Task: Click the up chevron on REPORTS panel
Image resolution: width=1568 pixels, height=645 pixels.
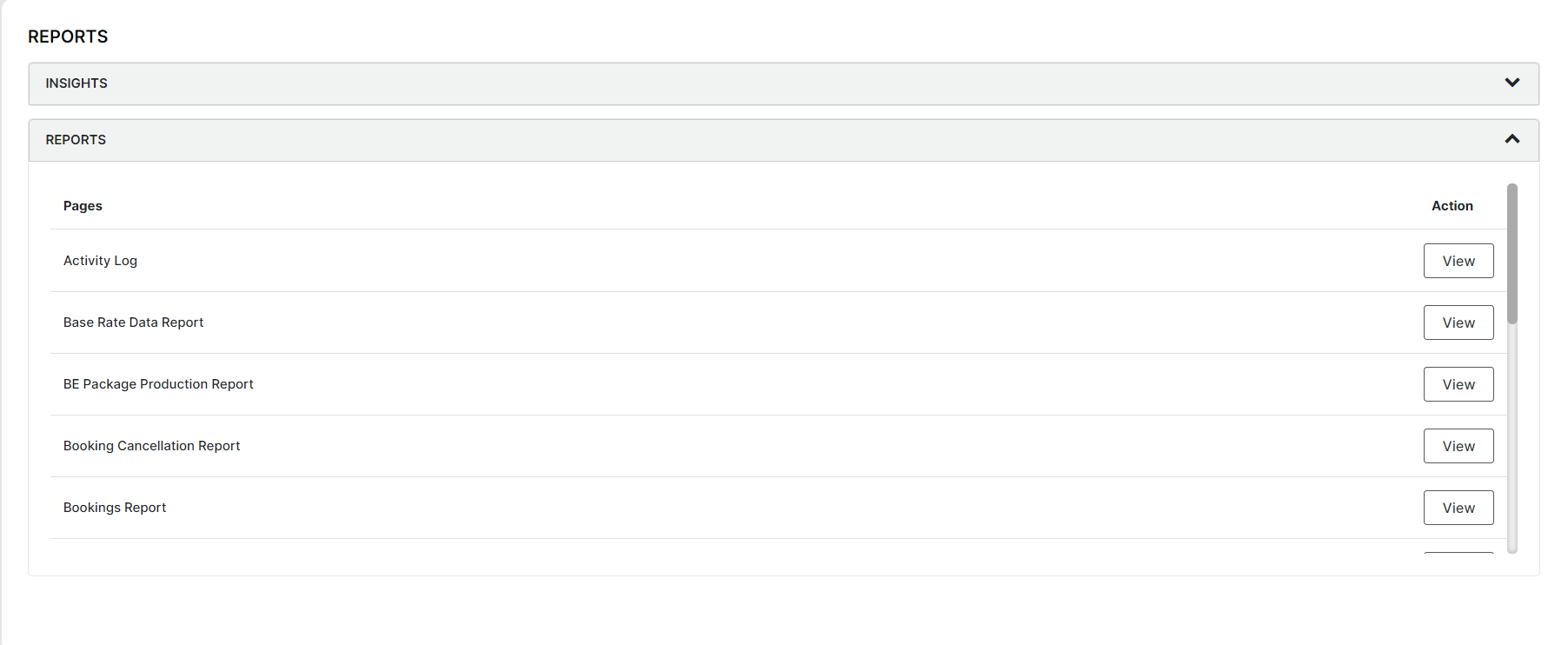Action: pyautogui.click(x=1512, y=139)
